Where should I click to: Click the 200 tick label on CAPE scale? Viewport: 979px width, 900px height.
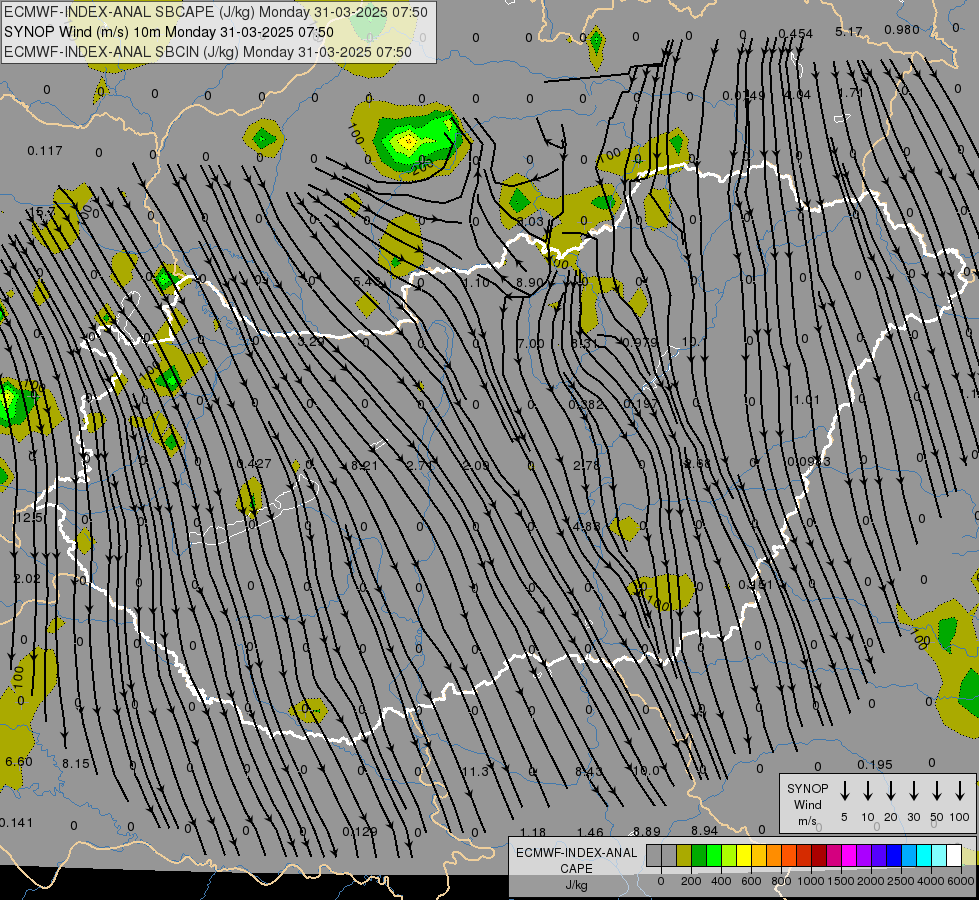(x=691, y=881)
